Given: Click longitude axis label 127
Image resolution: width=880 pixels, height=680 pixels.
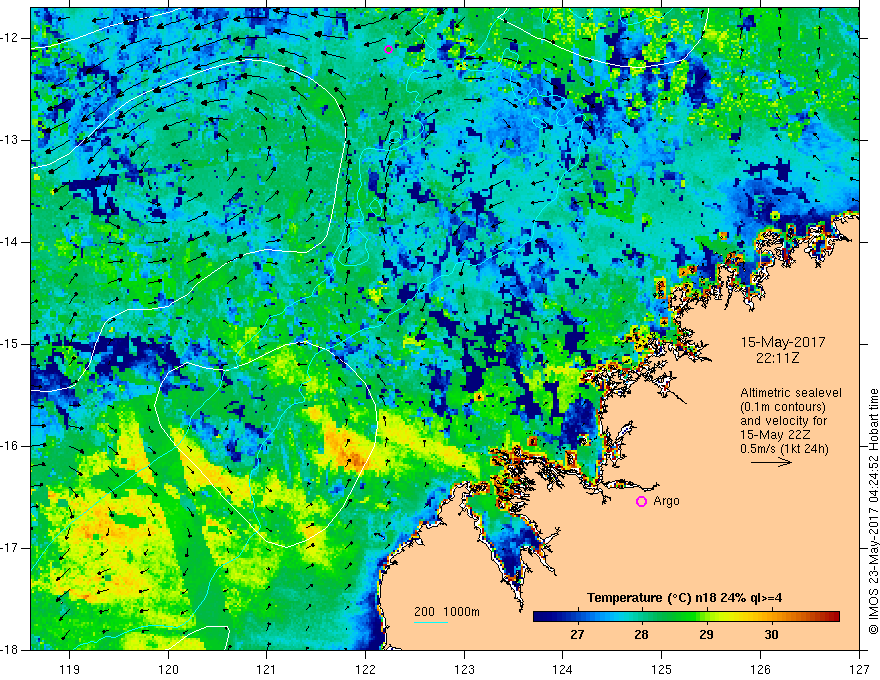Looking at the screenshot, I should [x=859, y=669].
